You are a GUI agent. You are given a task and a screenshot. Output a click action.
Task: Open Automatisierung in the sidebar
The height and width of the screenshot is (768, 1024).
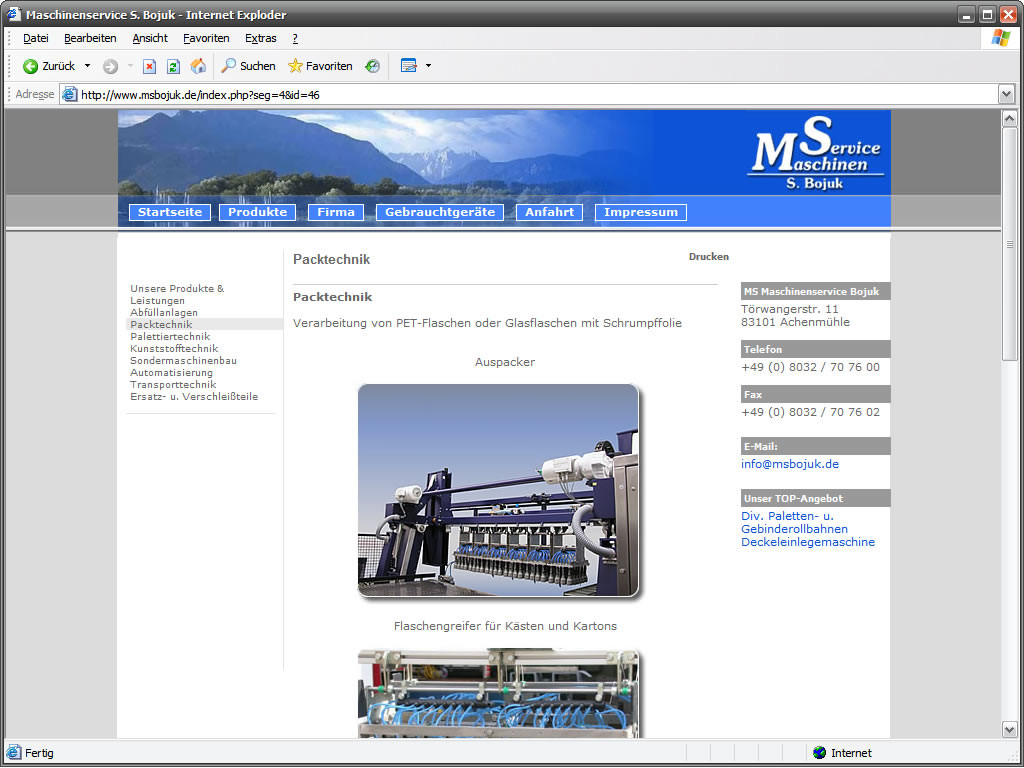pyautogui.click(x=171, y=373)
